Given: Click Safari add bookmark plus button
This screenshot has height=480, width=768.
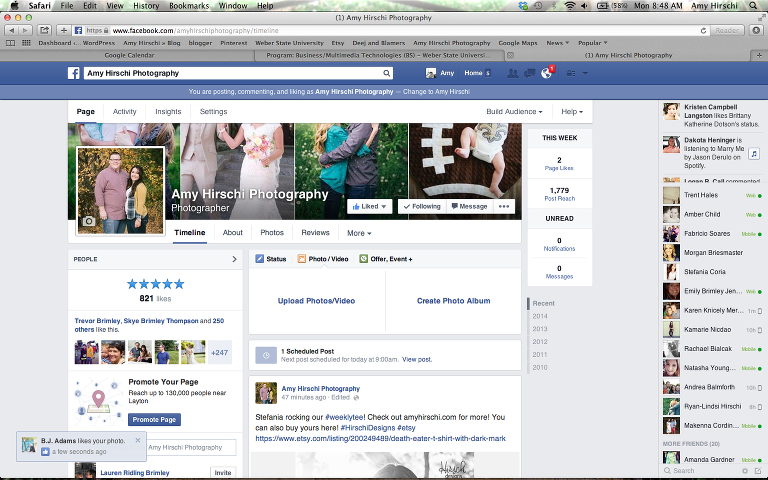Looking at the screenshot, I should pyautogui.click(x=64, y=30).
